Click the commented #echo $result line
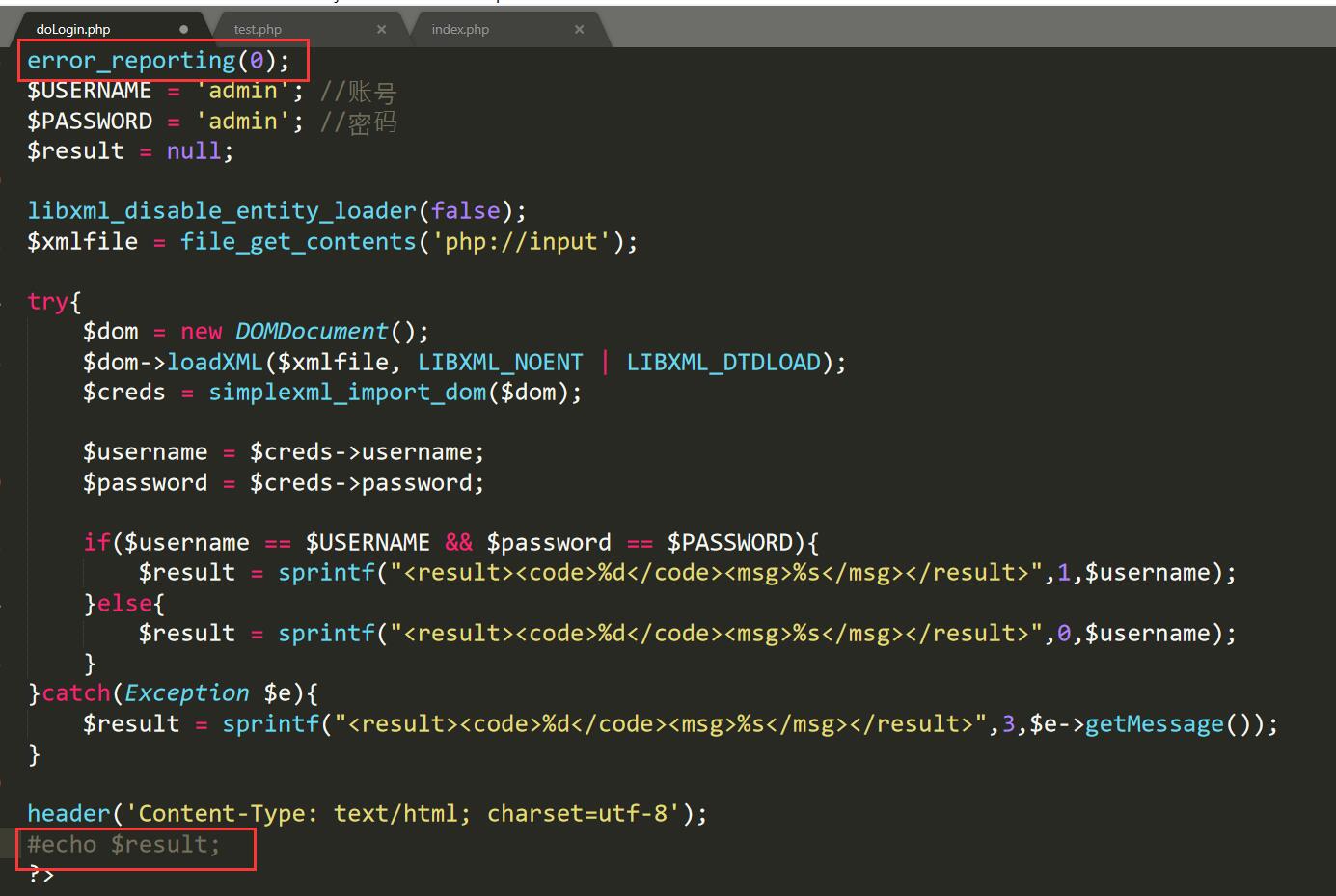This screenshot has width=1336, height=896. [x=123, y=845]
